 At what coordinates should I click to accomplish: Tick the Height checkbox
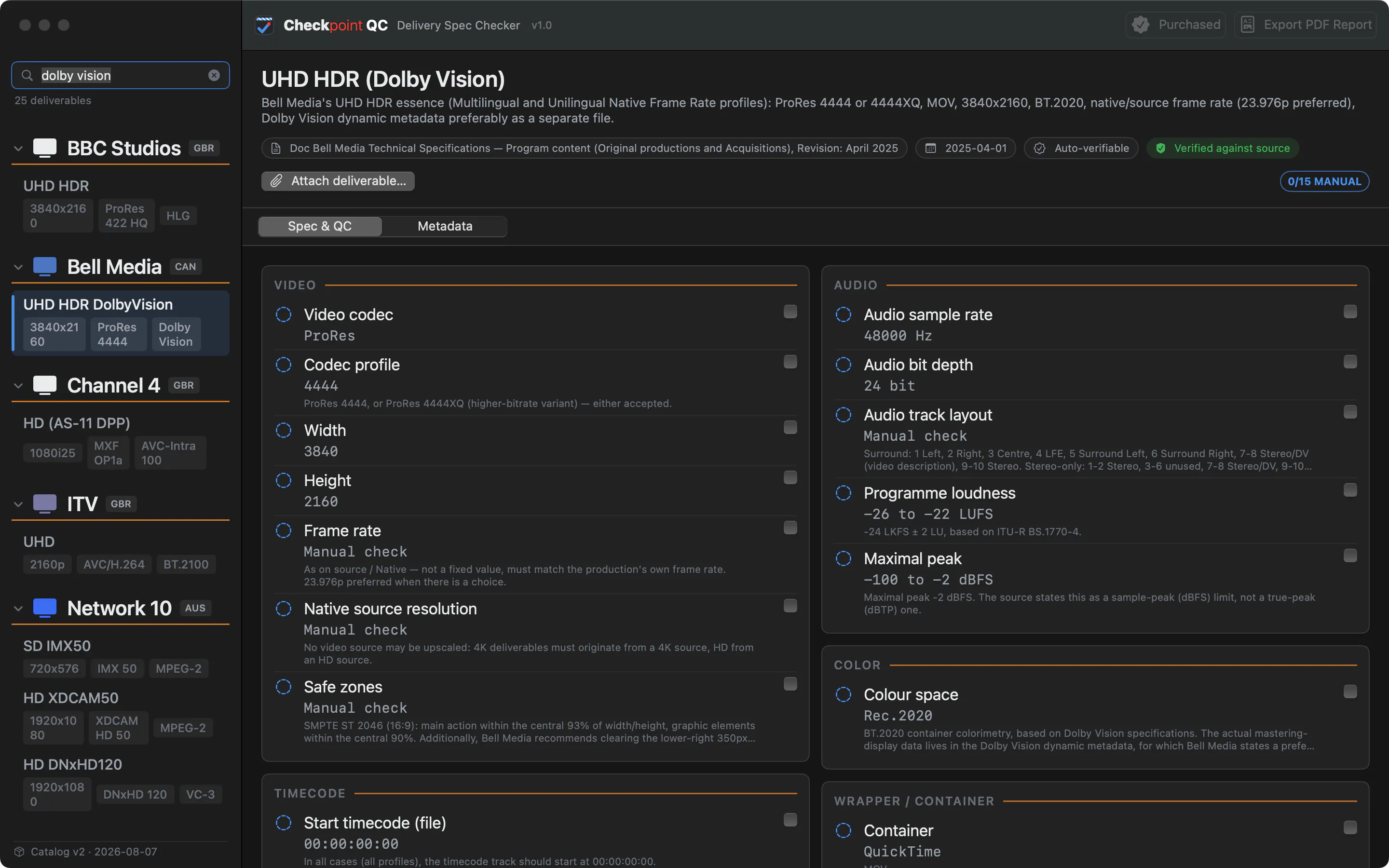[790, 477]
